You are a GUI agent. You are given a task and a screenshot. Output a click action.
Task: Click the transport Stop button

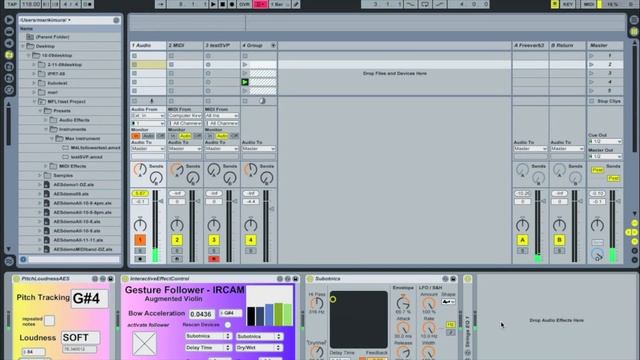pos(222,4)
